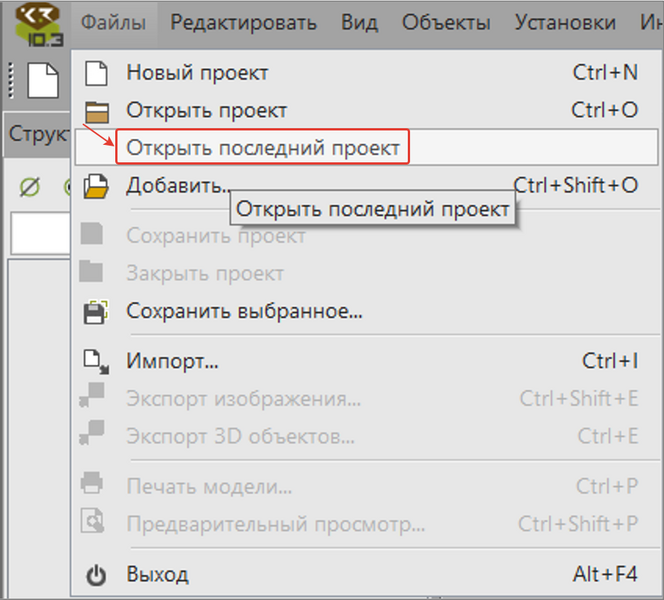Click the Ctrl+I shortcut text
The height and width of the screenshot is (600, 664).
[x=610, y=361]
